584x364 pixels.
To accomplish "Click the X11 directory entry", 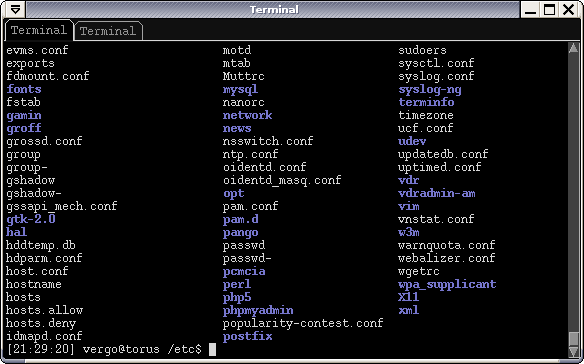I will (409, 297).
